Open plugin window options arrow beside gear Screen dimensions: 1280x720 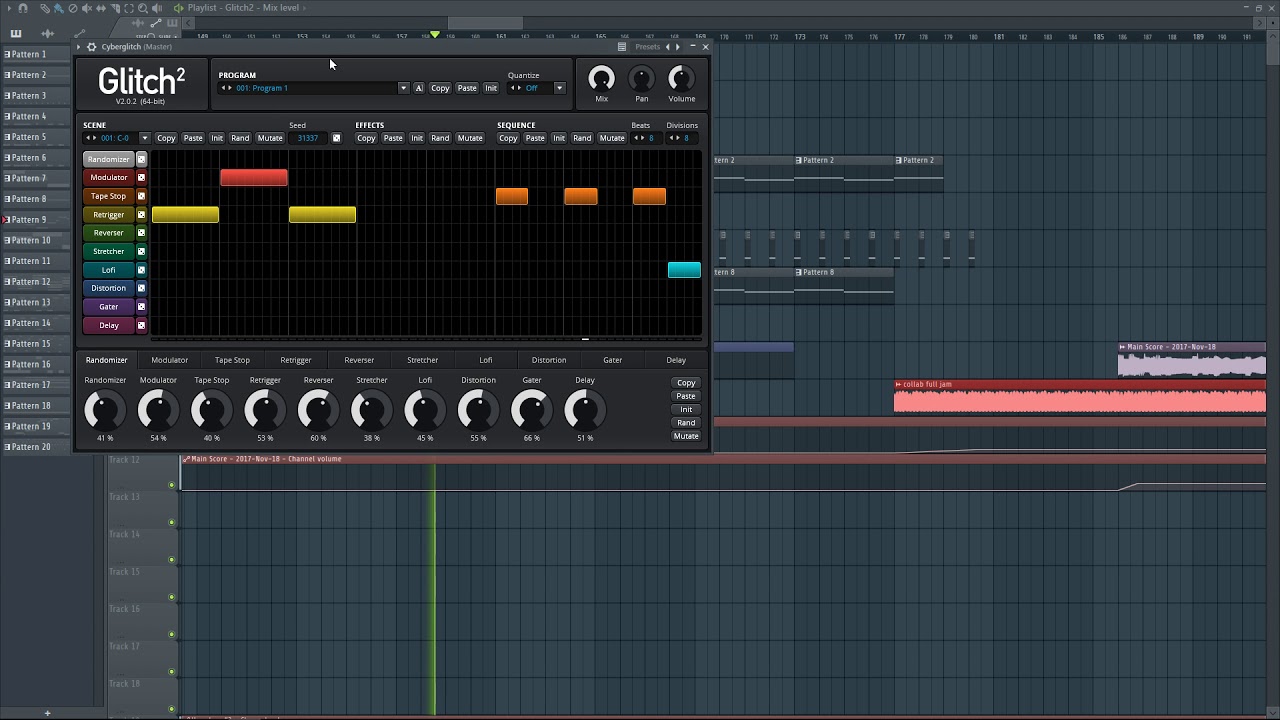tap(79, 47)
